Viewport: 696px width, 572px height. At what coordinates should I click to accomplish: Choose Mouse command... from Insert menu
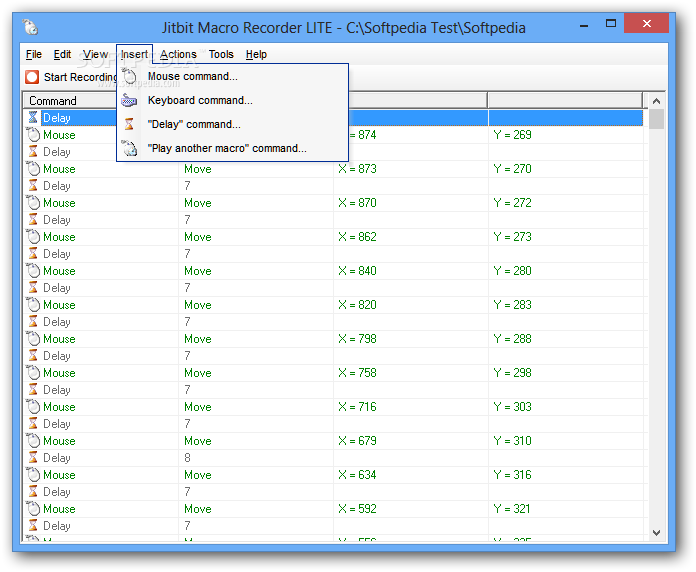tap(233, 76)
